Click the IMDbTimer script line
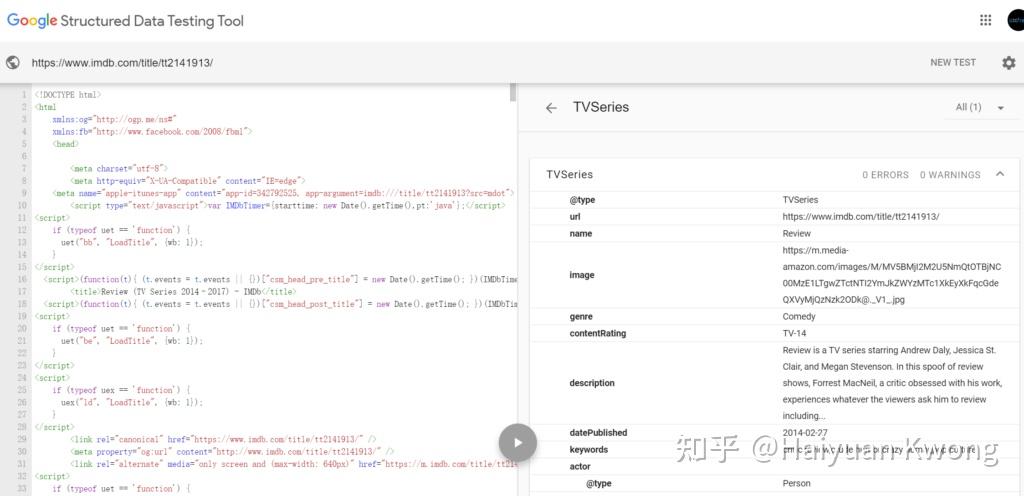Screen dimensions: 1024x496 point(287,206)
